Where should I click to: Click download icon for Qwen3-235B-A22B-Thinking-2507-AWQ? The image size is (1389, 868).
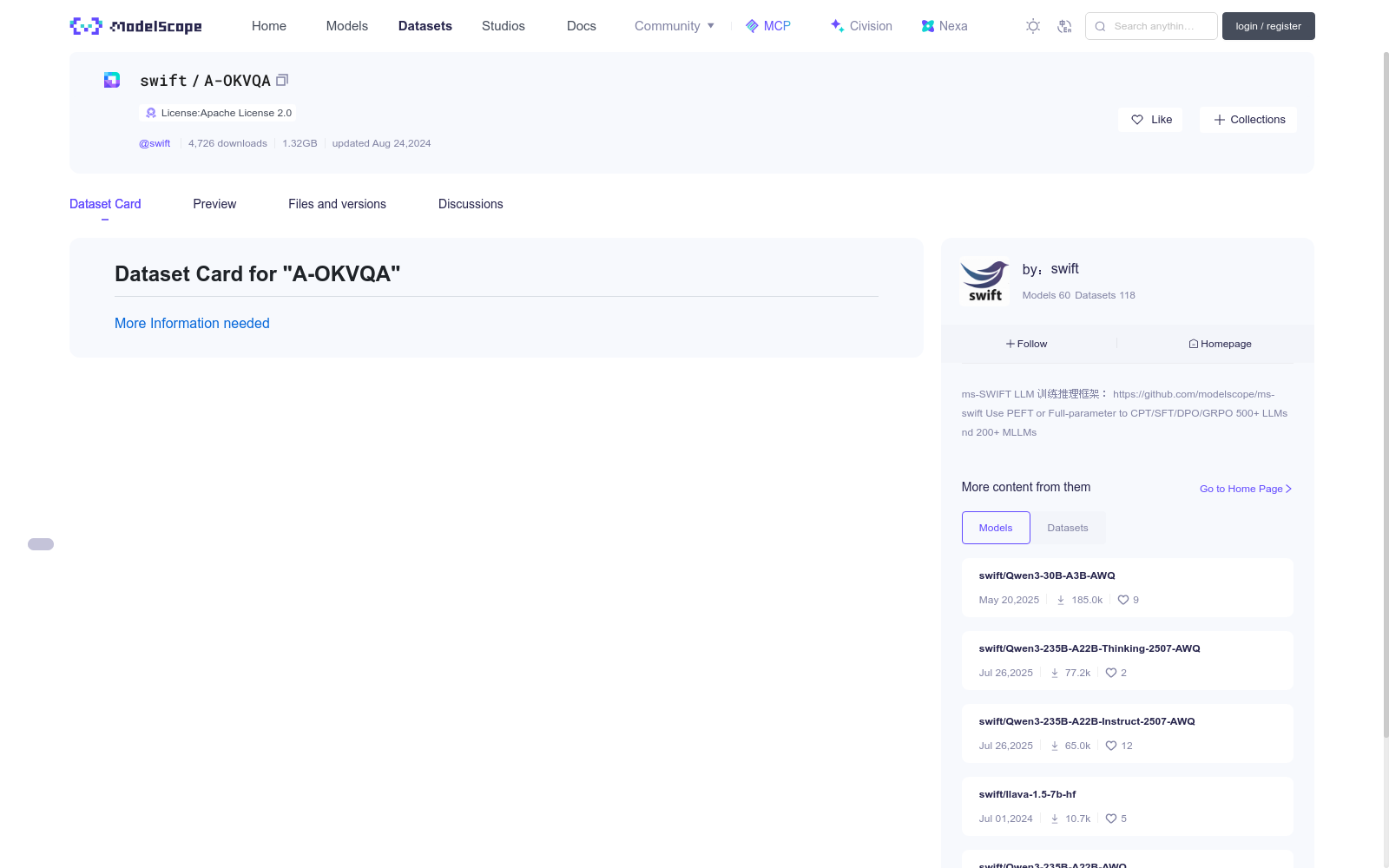coord(1055,673)
